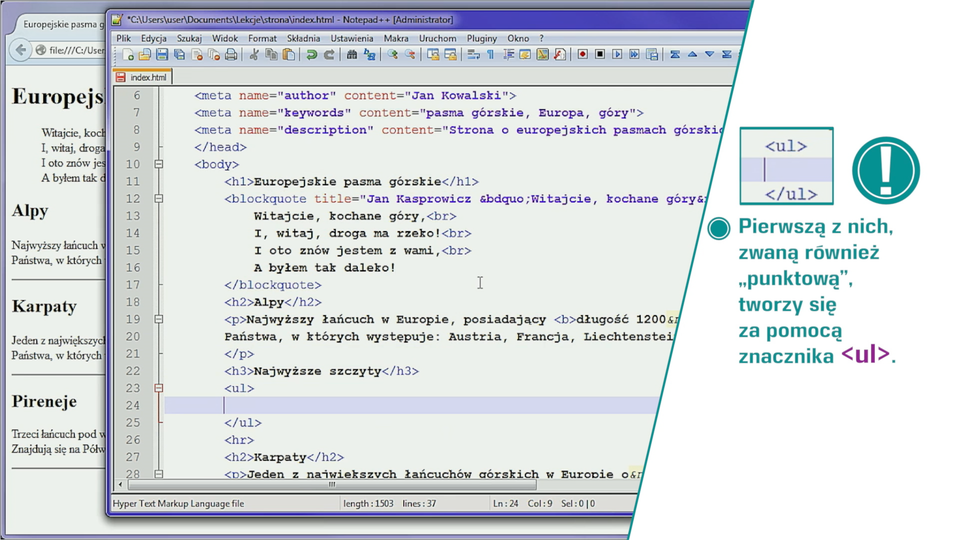Save the currently recorded macro icon
This screenshot has width=960, height=540.
[x=652, y=54]
